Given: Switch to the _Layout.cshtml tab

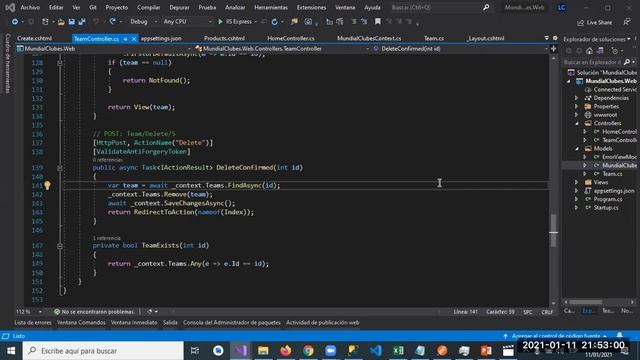Looking at the screenshot, I should pos(486,38).
